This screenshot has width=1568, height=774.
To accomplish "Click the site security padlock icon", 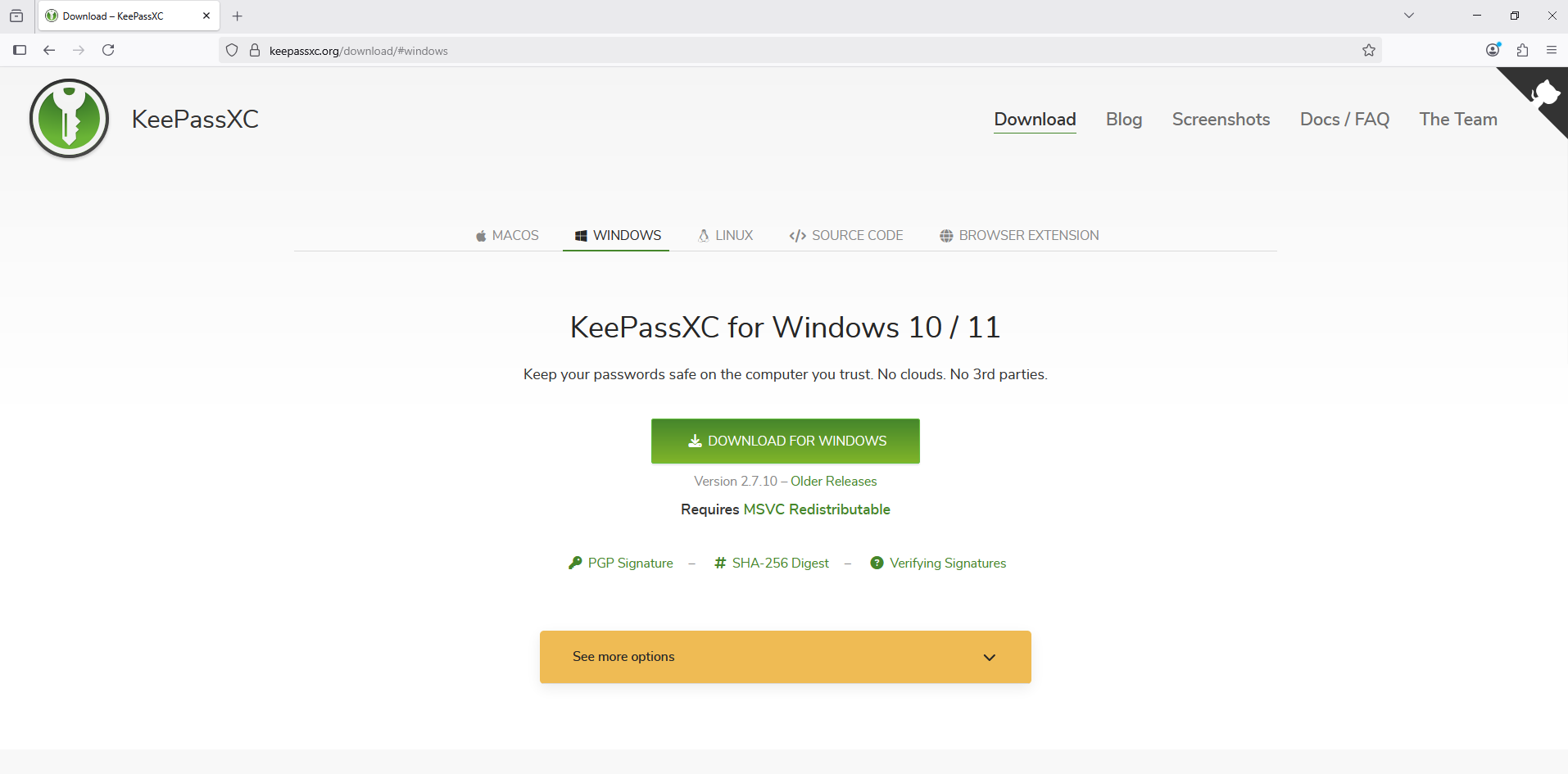I will [x=255, y=51].
